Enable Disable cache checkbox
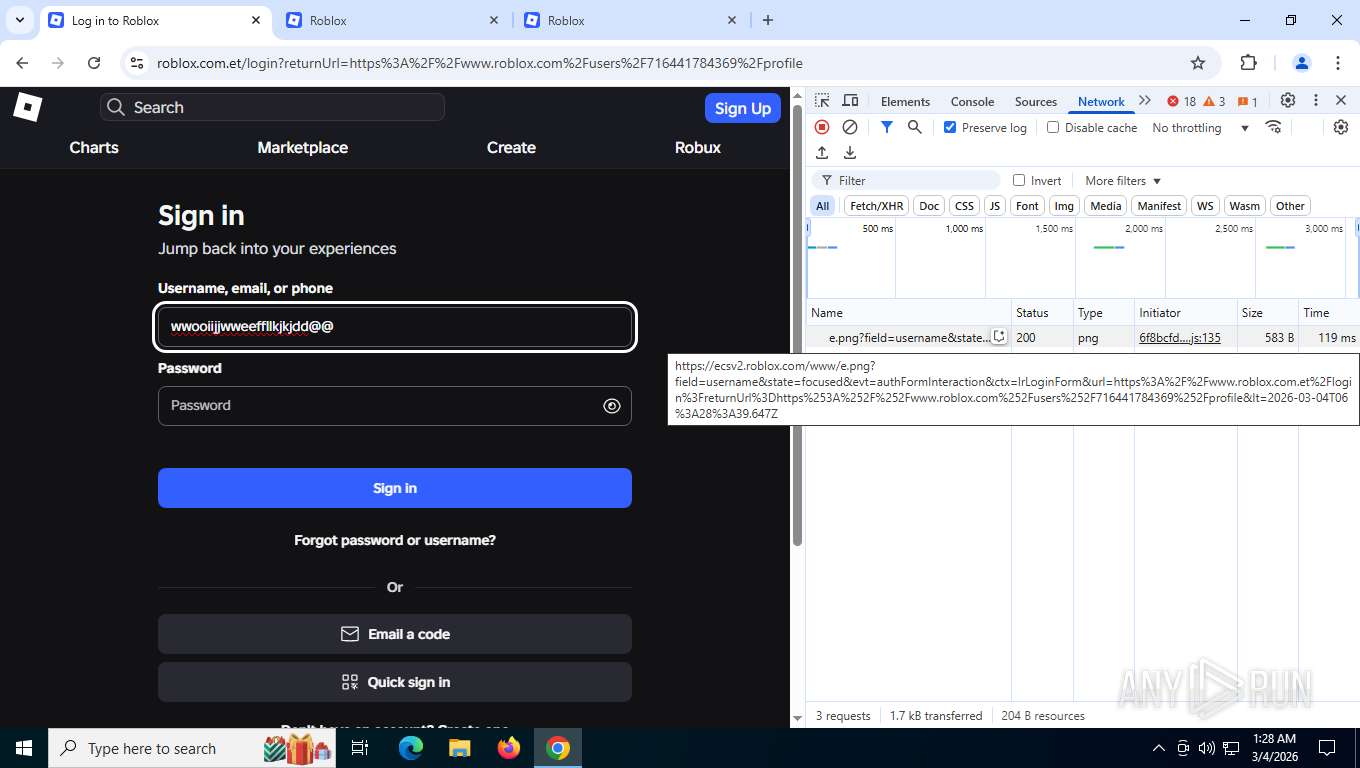The height and width of the screenshot is (768, 1360). click(x=1053, y=127)
